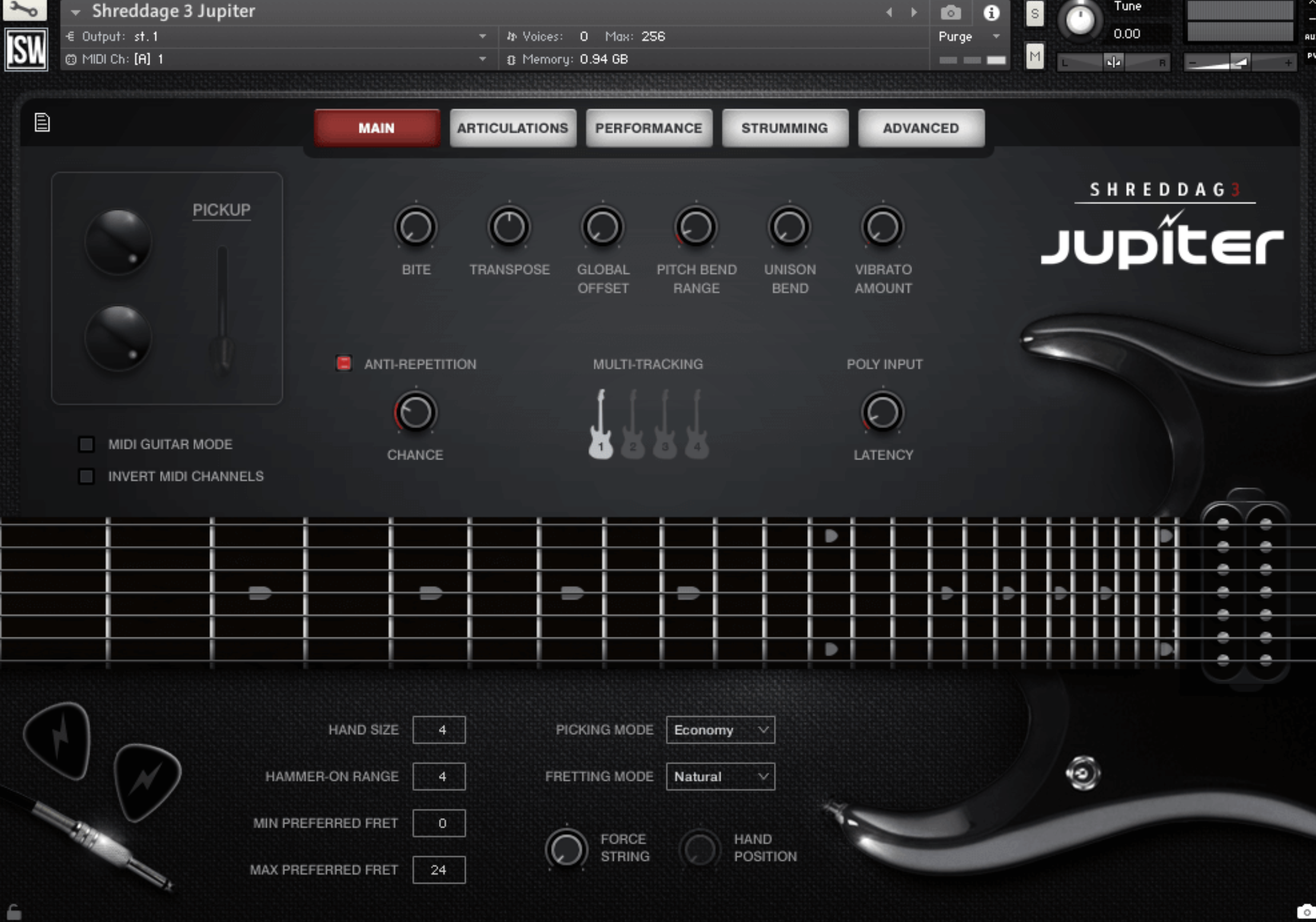Solo the instrument with the S button

tap(1035, 14)
